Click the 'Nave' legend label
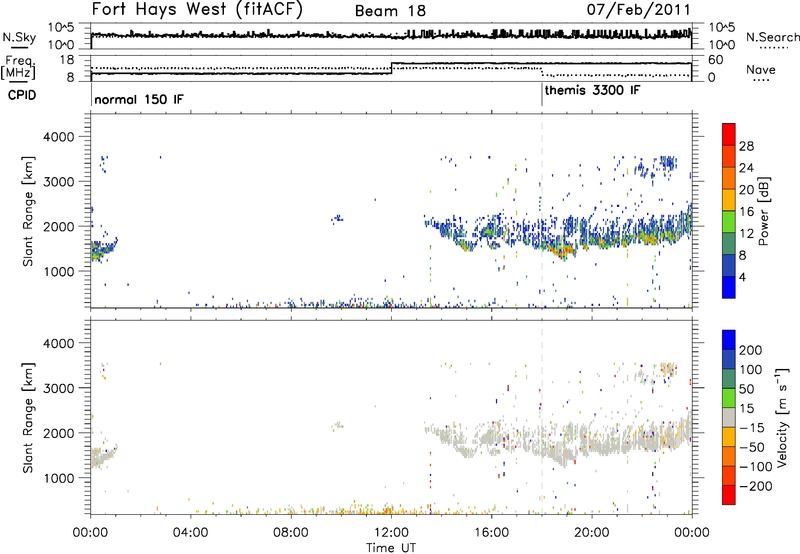 point(761,69)
